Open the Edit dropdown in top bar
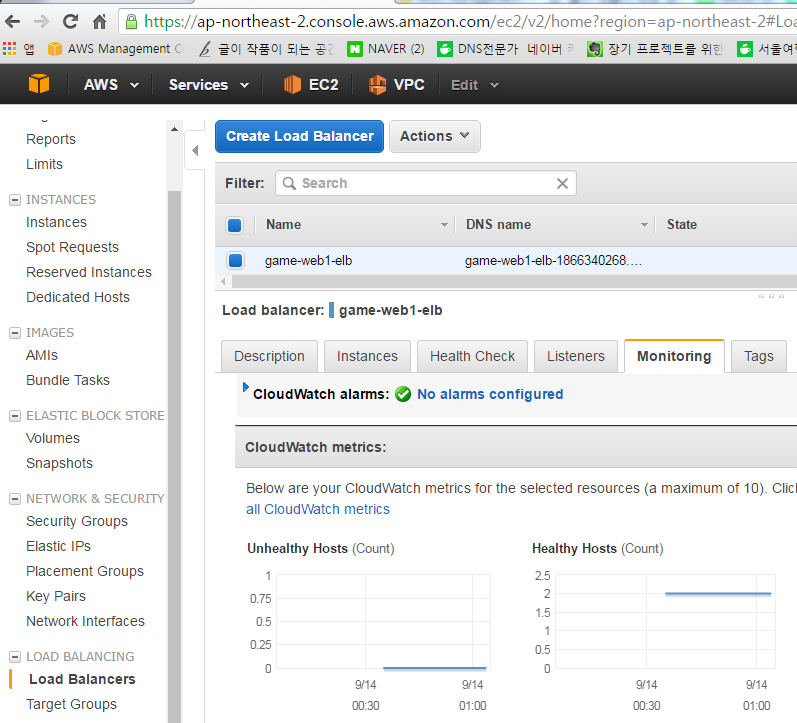This screenshot has height=723, width=797. pos(475,85)
